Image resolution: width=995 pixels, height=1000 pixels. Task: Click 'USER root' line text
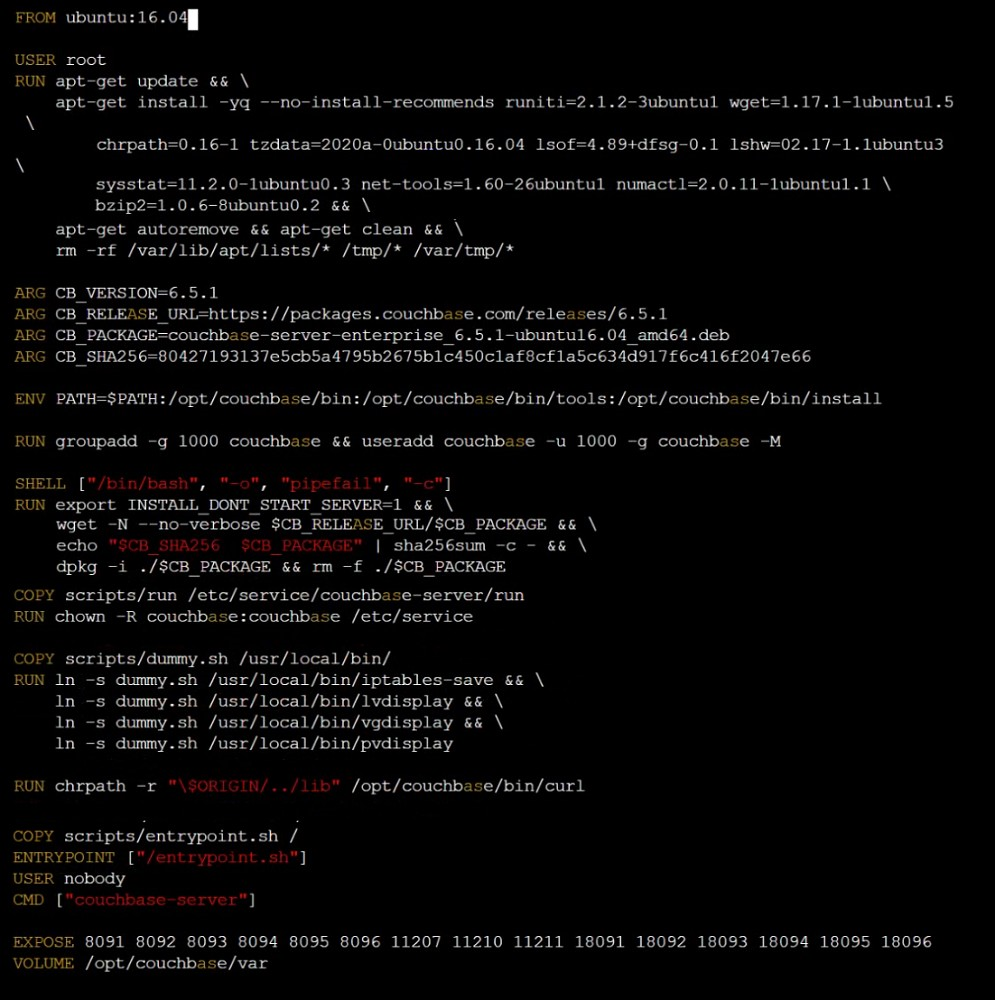coord(60,60)
